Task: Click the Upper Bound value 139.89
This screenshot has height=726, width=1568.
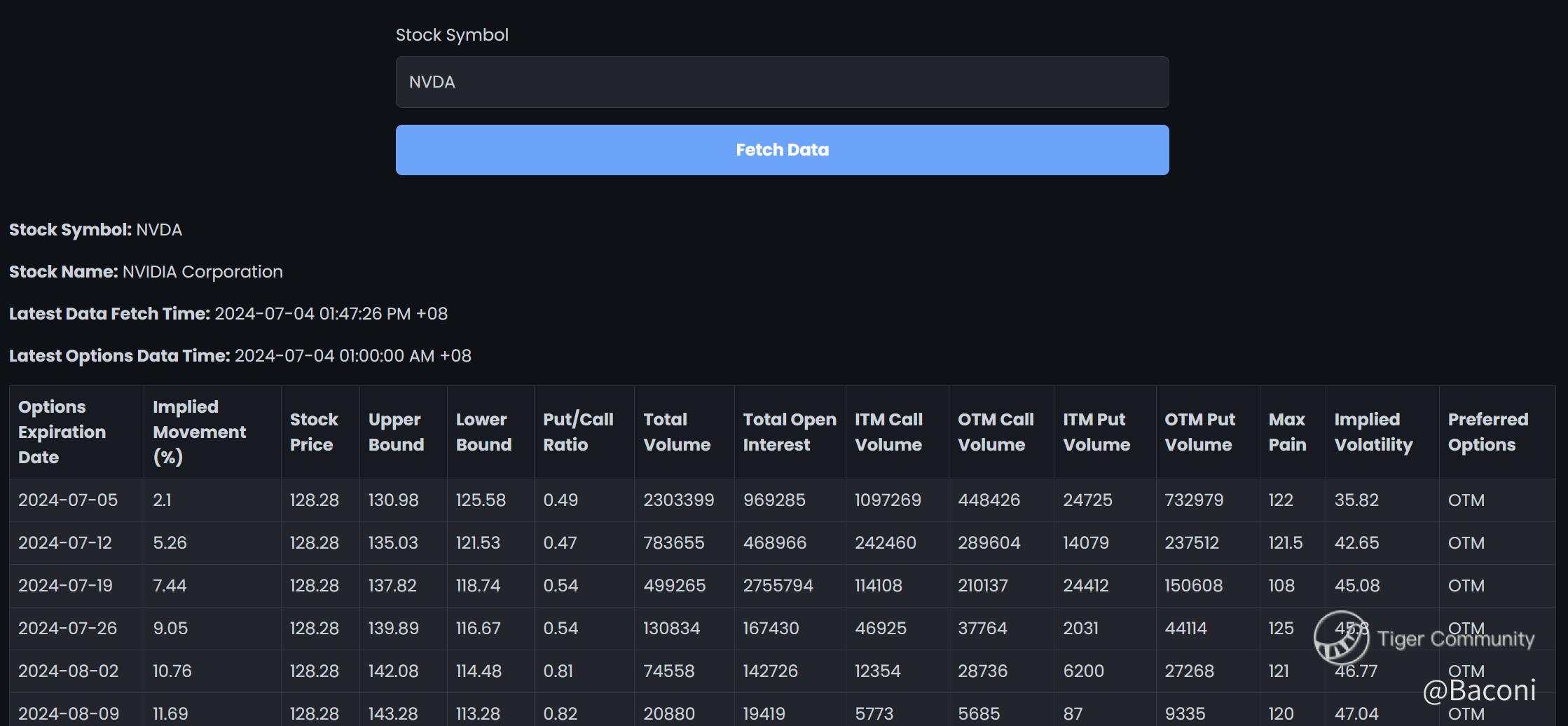Action: (393, 629)
